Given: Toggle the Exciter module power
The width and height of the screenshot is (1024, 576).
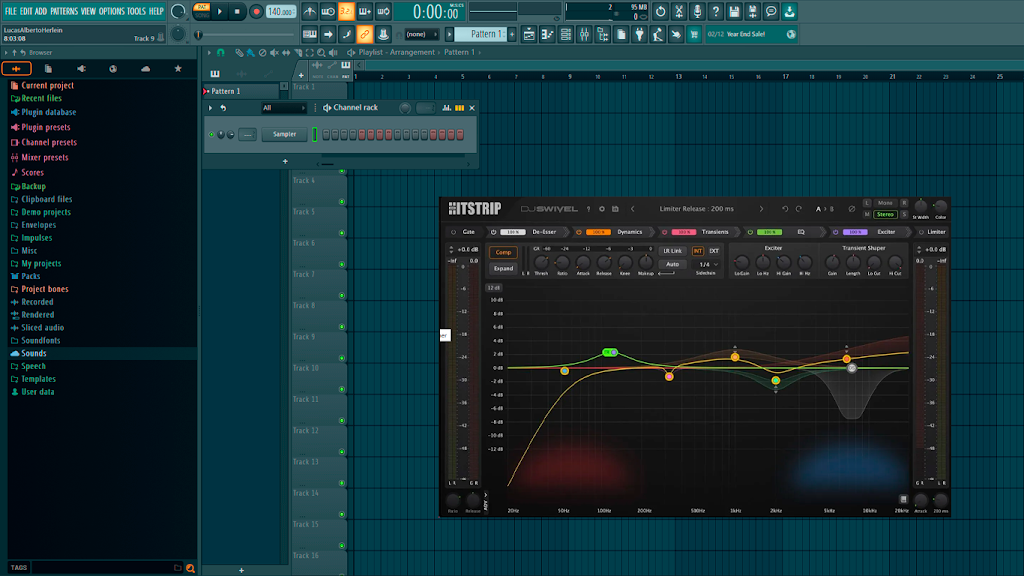Looking at the screenshot, I should click(835, 232).
